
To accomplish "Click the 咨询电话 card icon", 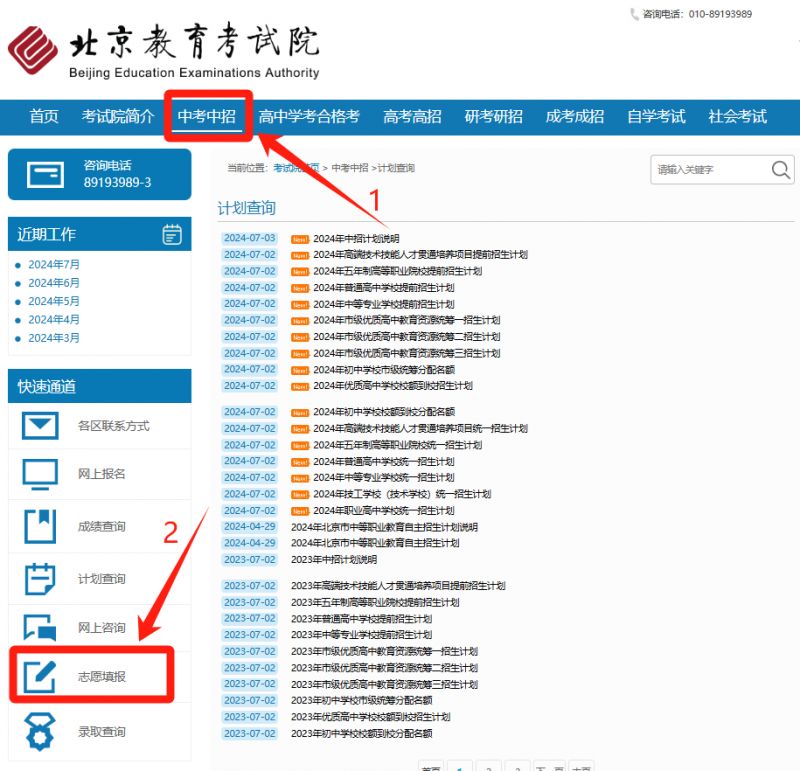I will (45, 175).
